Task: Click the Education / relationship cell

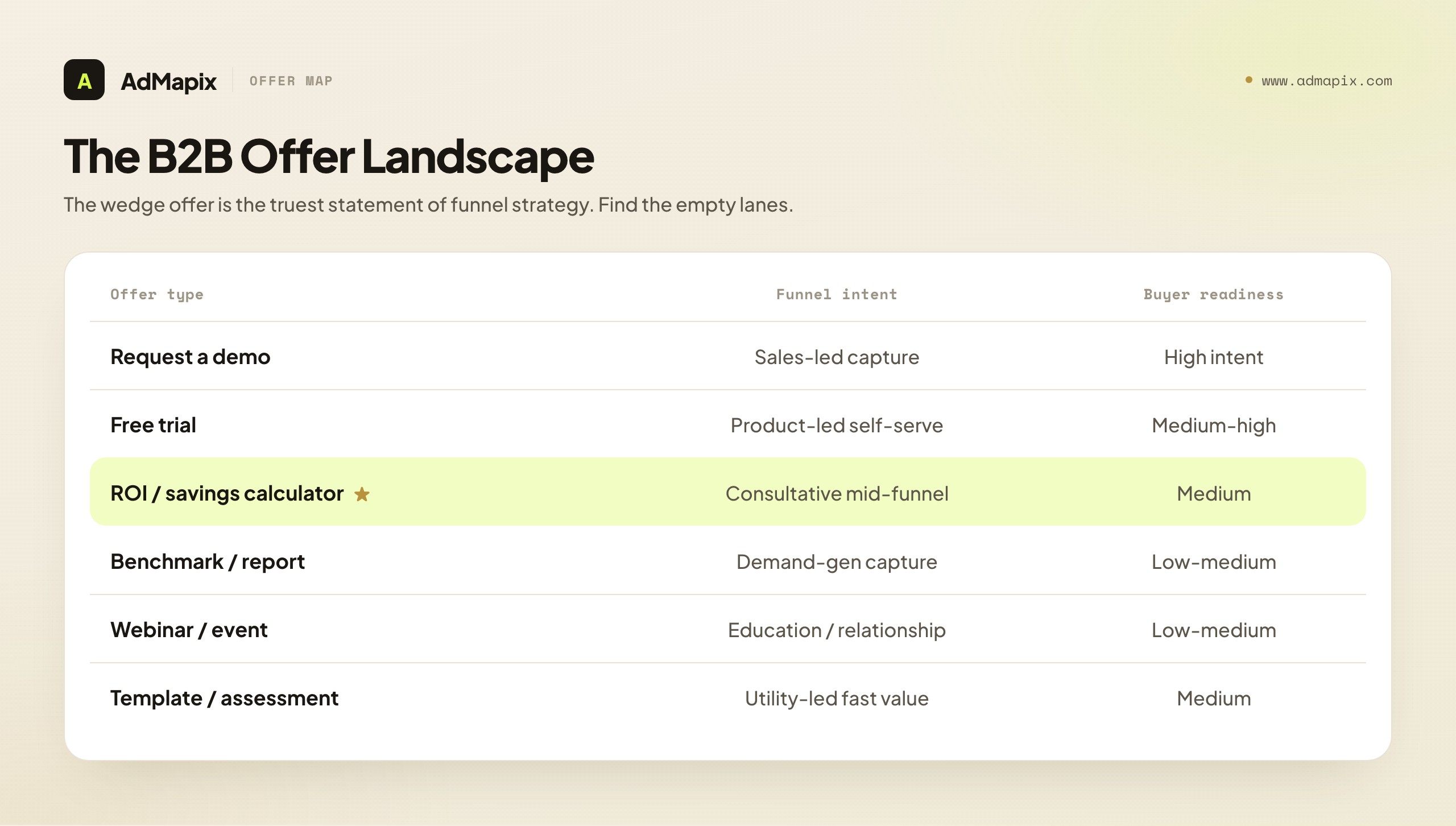Action: pos(837,630)
